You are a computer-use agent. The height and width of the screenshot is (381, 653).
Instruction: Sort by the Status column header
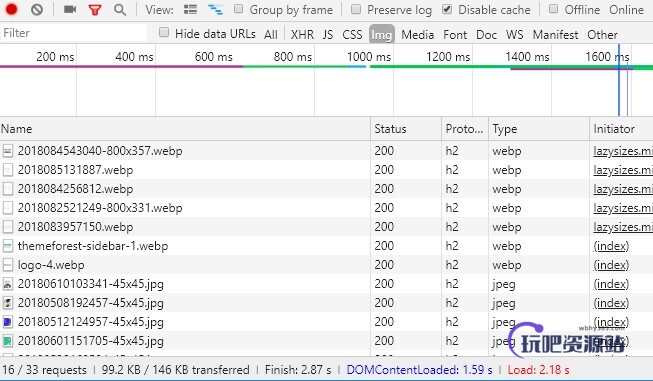click(x=406, y=129)
